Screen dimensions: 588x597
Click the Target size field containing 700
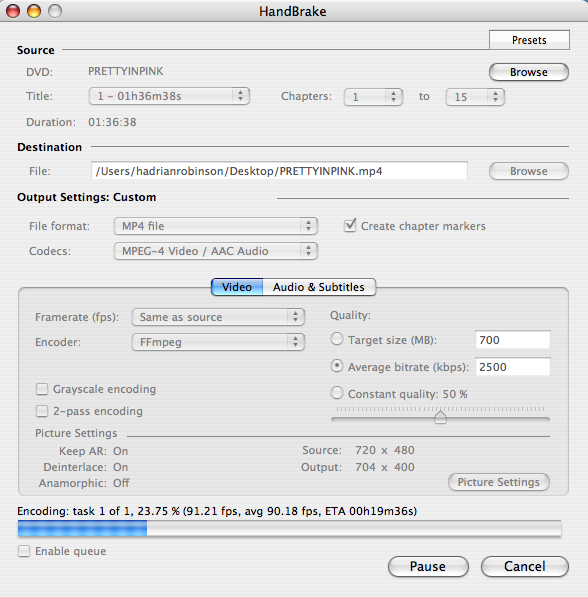[513, 340]
